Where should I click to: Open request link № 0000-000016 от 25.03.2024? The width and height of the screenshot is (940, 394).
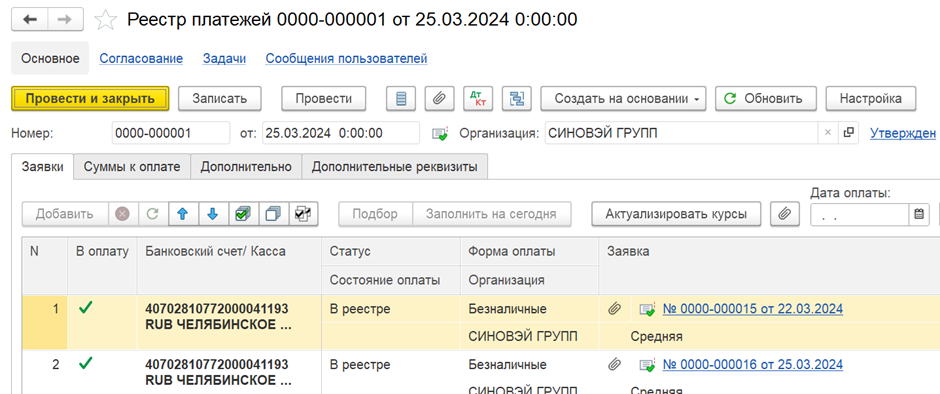[x=753, y=365]
